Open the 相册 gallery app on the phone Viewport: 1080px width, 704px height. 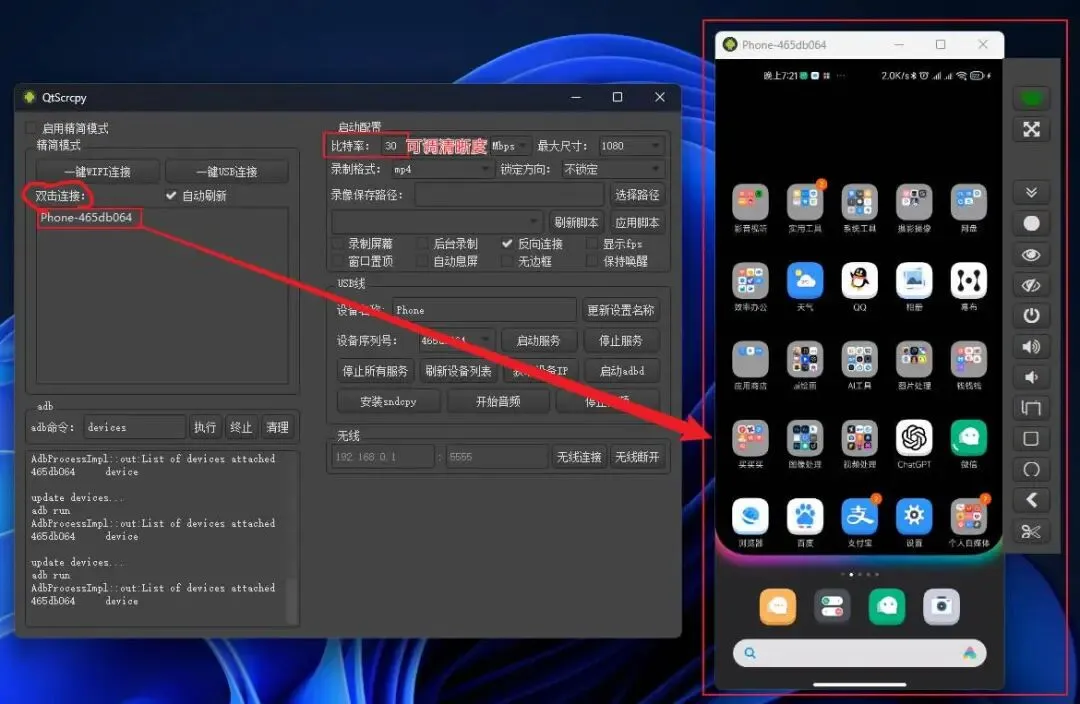tap(914, 280)
